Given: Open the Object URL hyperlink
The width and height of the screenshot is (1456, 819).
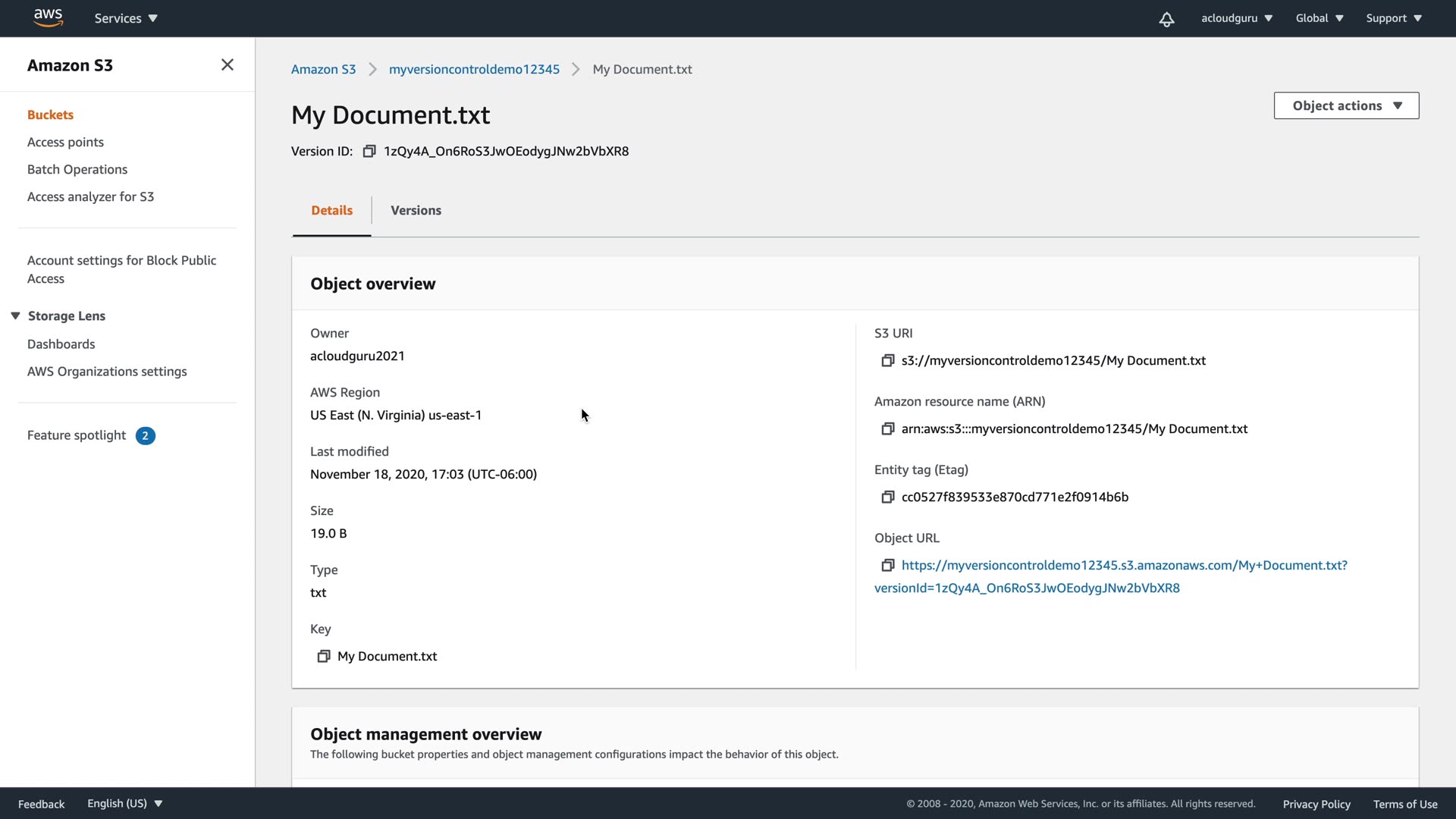Looking at the screenshot, I should (1124, 566).
